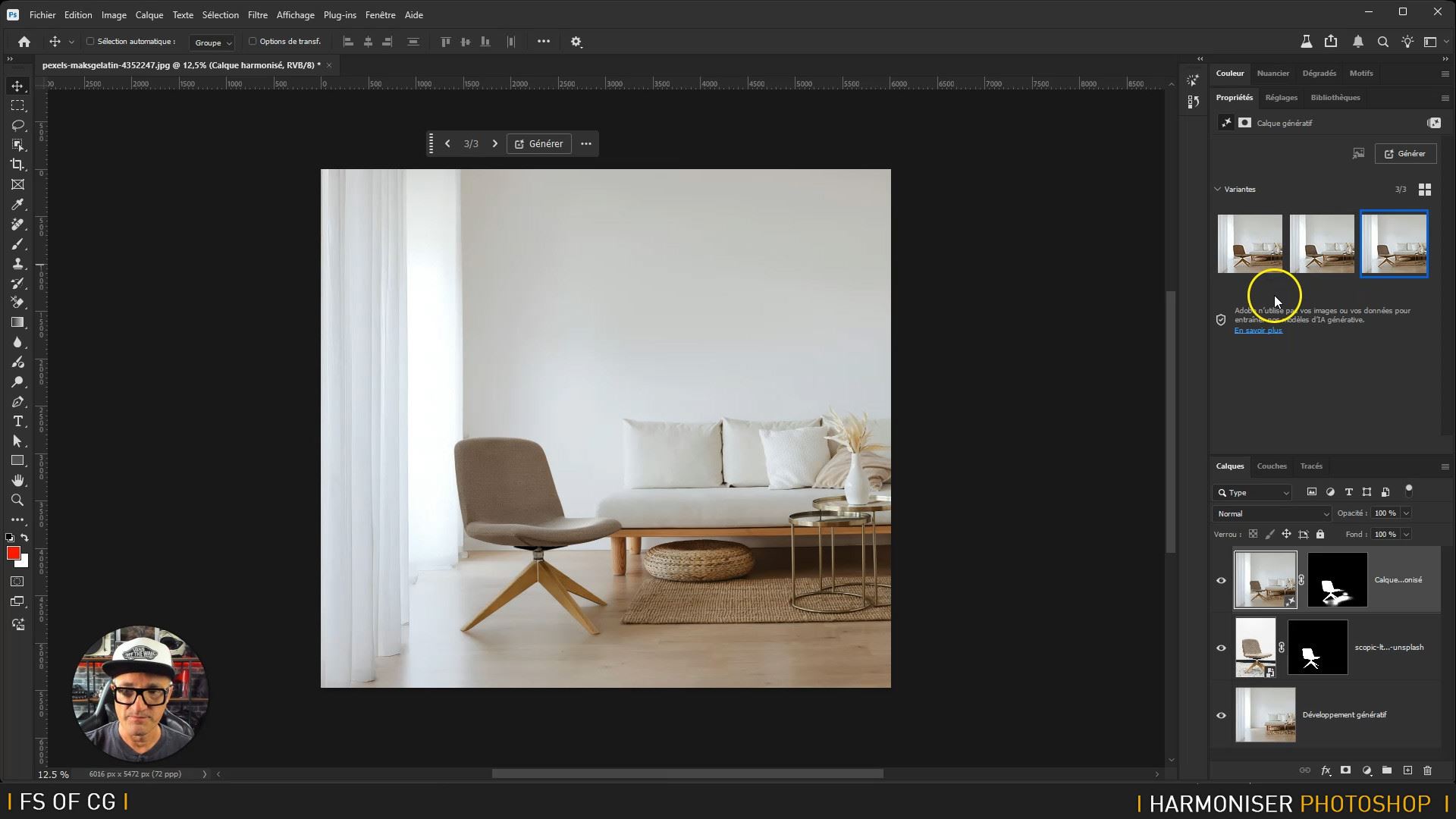Add a layer mask from Layers footer
The width and height of the screenshot is (1456, 819).
point(1345,770)
